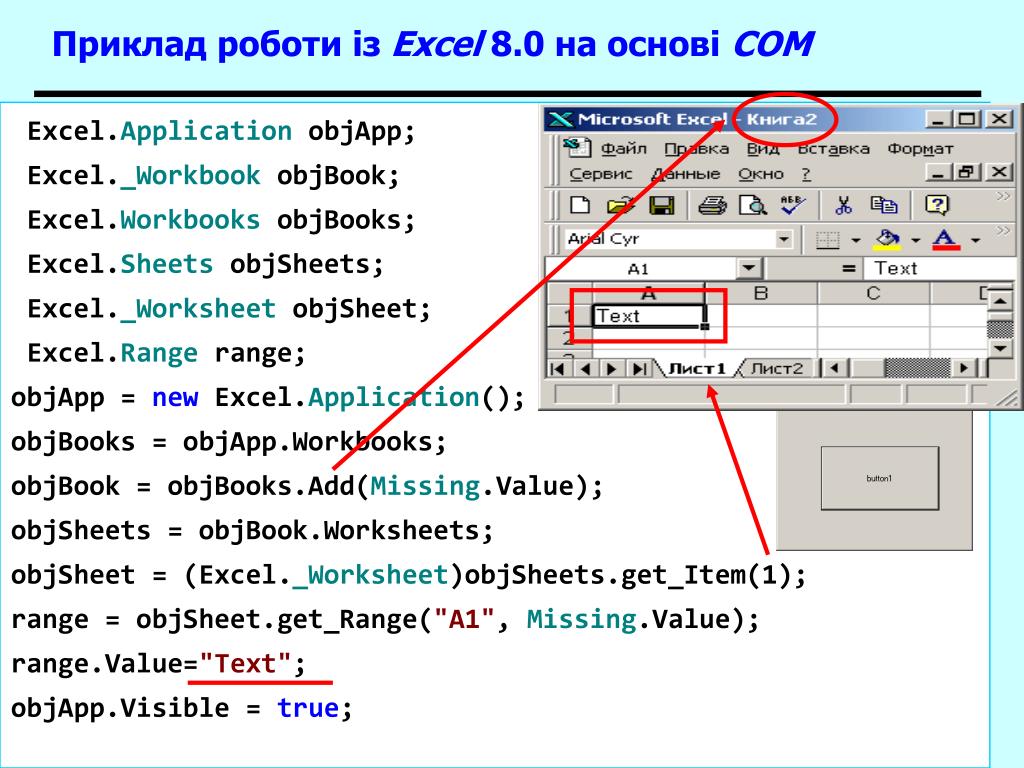Open the Данные menu
This screenshot has height=768, width=1024.
tap(685, 174)
